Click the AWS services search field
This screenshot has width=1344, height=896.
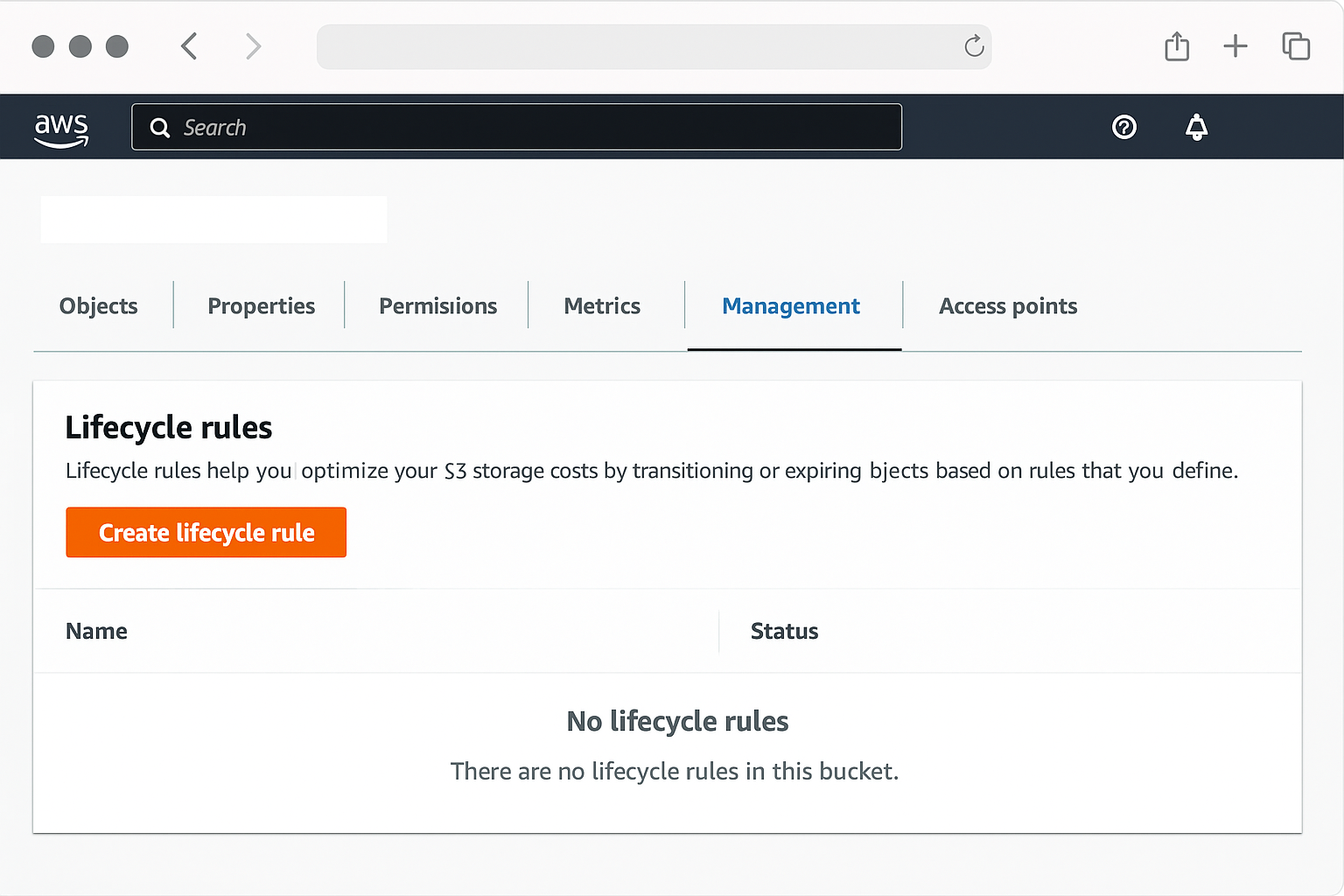click(x=516, y=127)
